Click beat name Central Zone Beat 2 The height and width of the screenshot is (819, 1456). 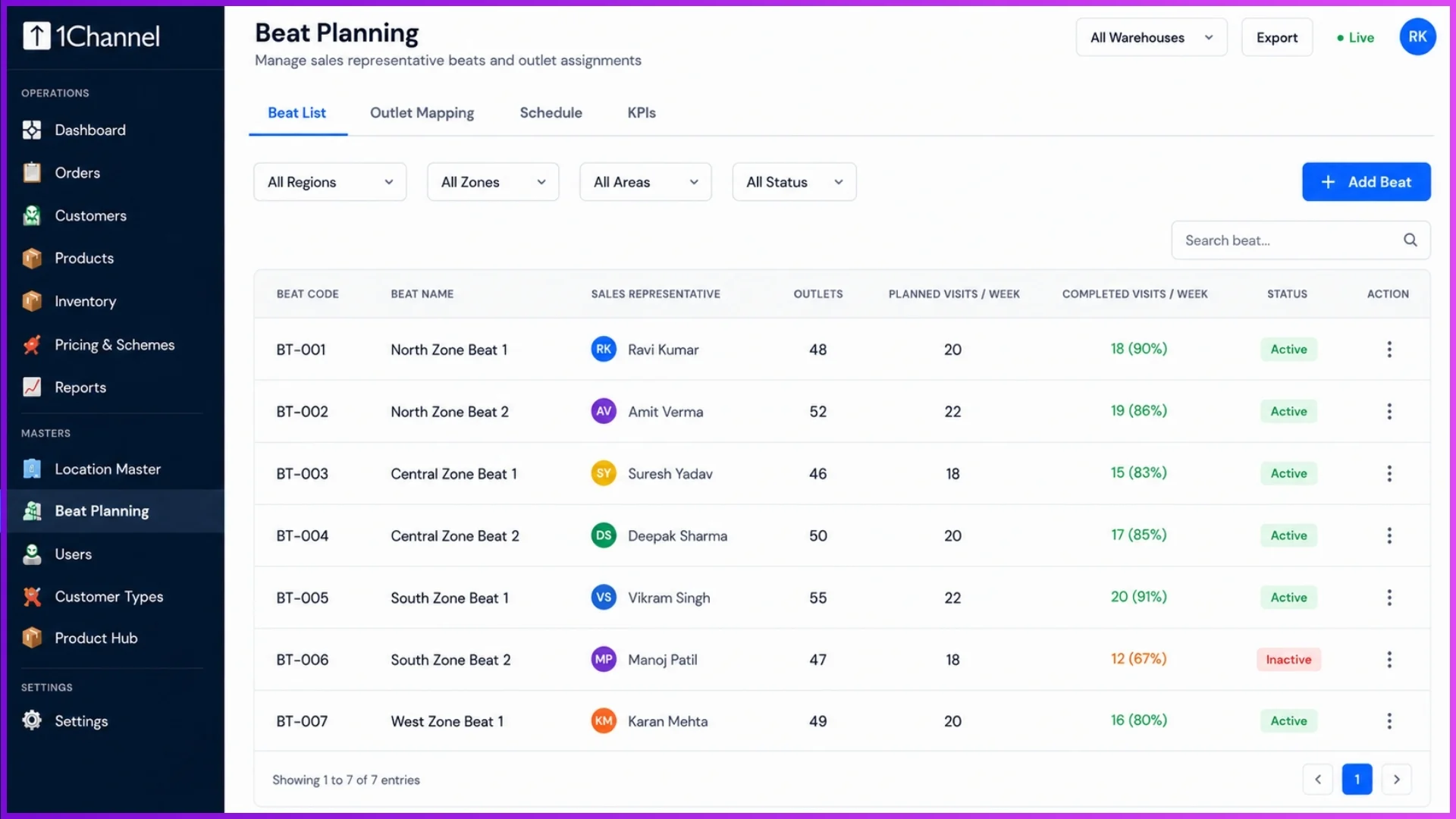coord(455,536)
